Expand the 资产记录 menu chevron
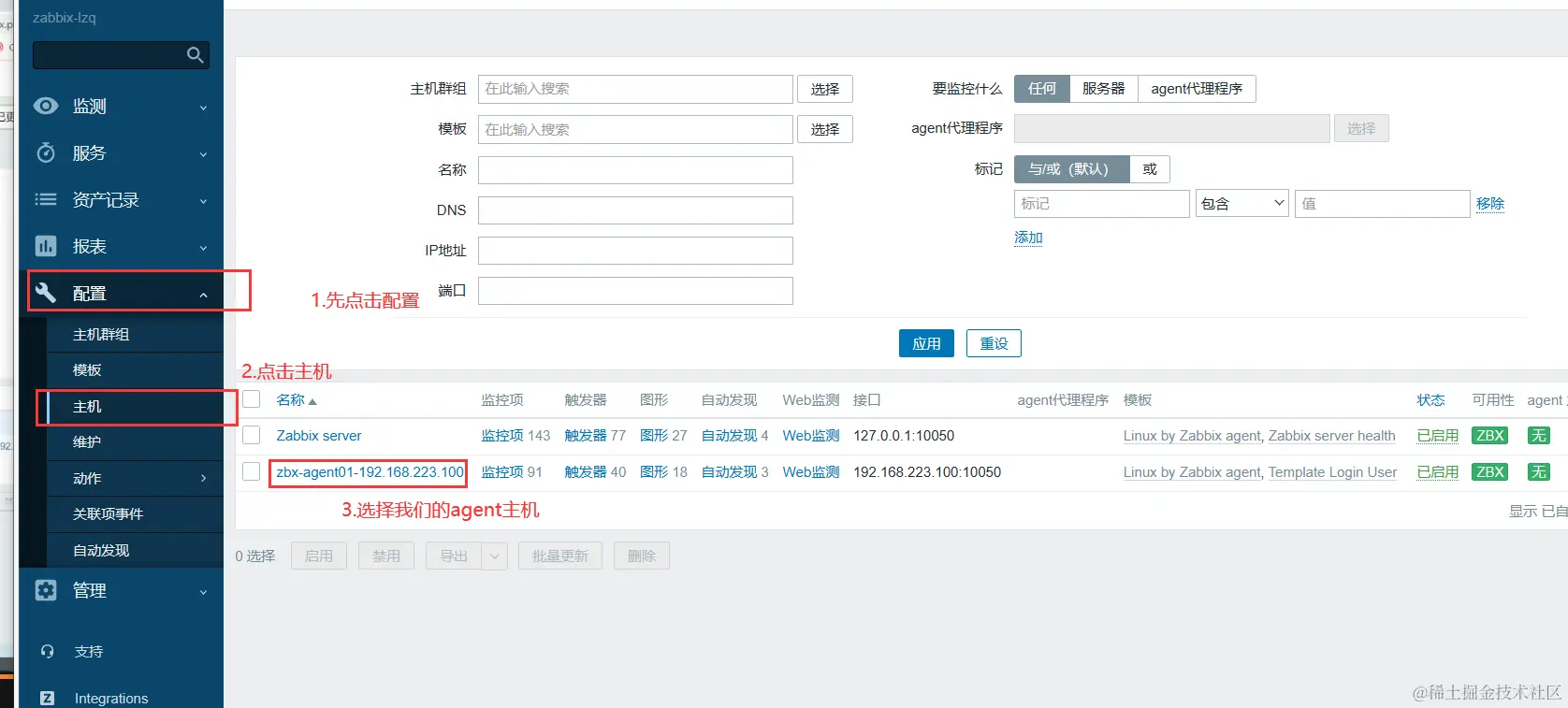The height and width of the screenshot is (708, 1568). coord(203,201)
